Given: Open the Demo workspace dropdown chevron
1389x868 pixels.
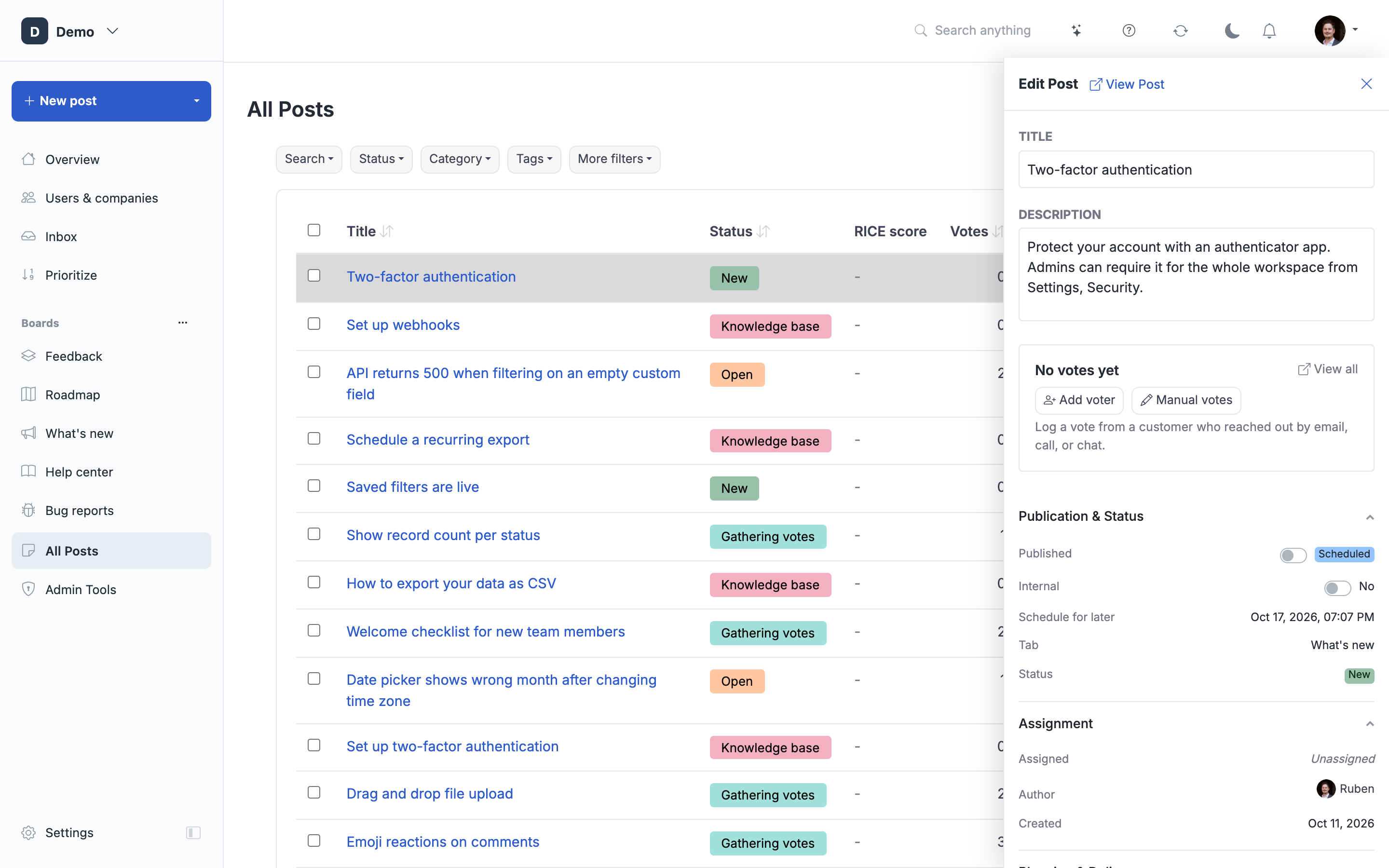Looking at the screenshot, I should tap(112, 31).
